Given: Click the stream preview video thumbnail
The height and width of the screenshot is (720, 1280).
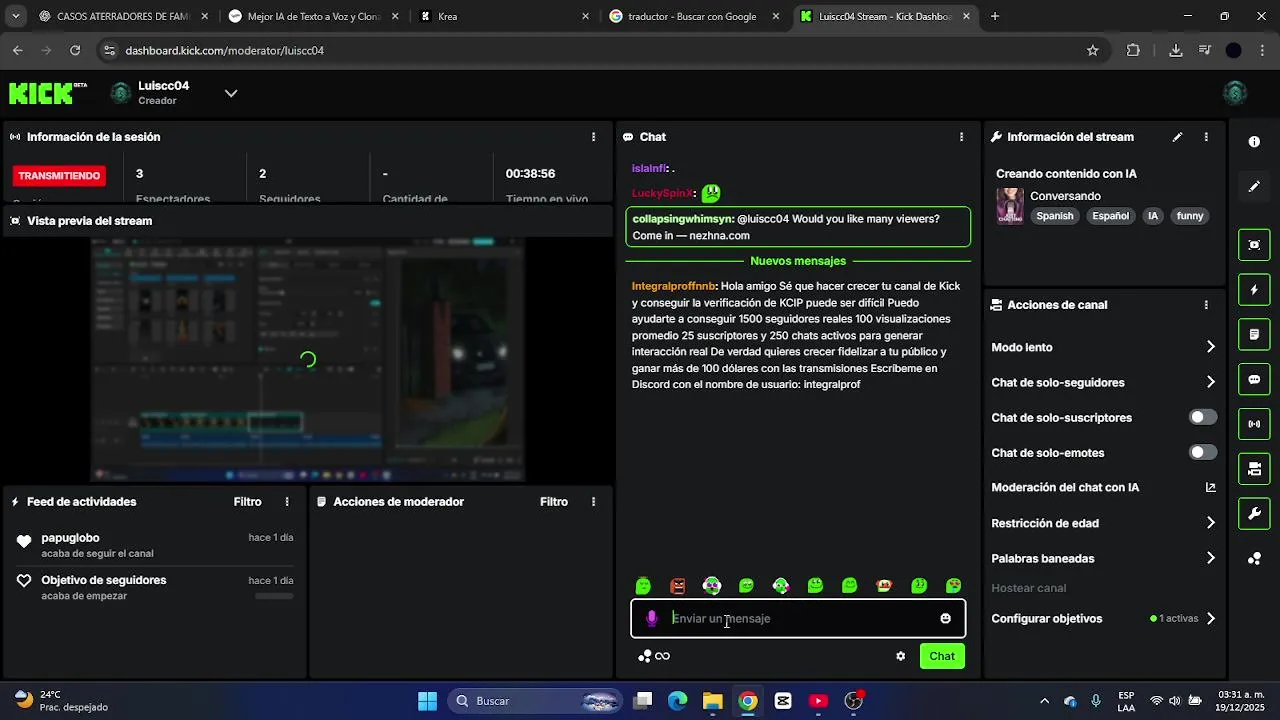Looking at the screenshot, I should [308, 359].
